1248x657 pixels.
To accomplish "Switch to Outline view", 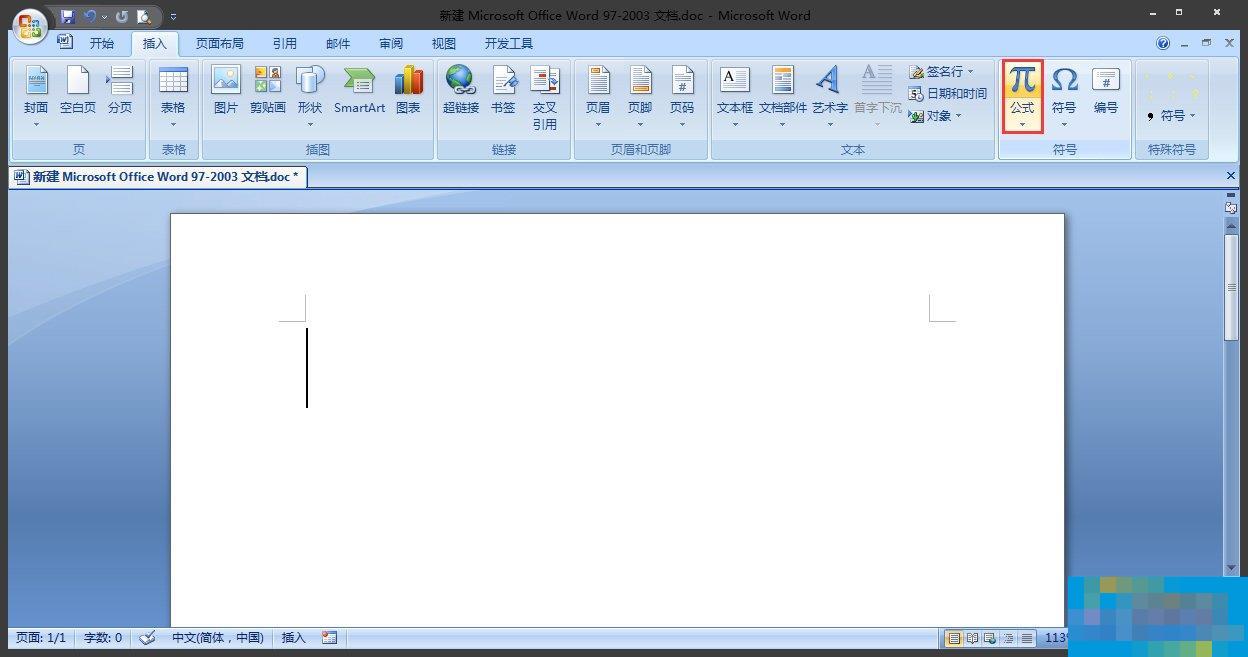I will pyautogui.click(x=1008, y=638).
